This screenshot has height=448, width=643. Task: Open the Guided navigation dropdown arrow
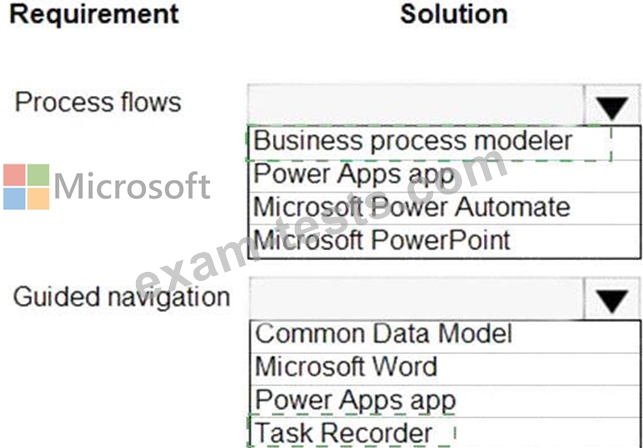(609, 301)
